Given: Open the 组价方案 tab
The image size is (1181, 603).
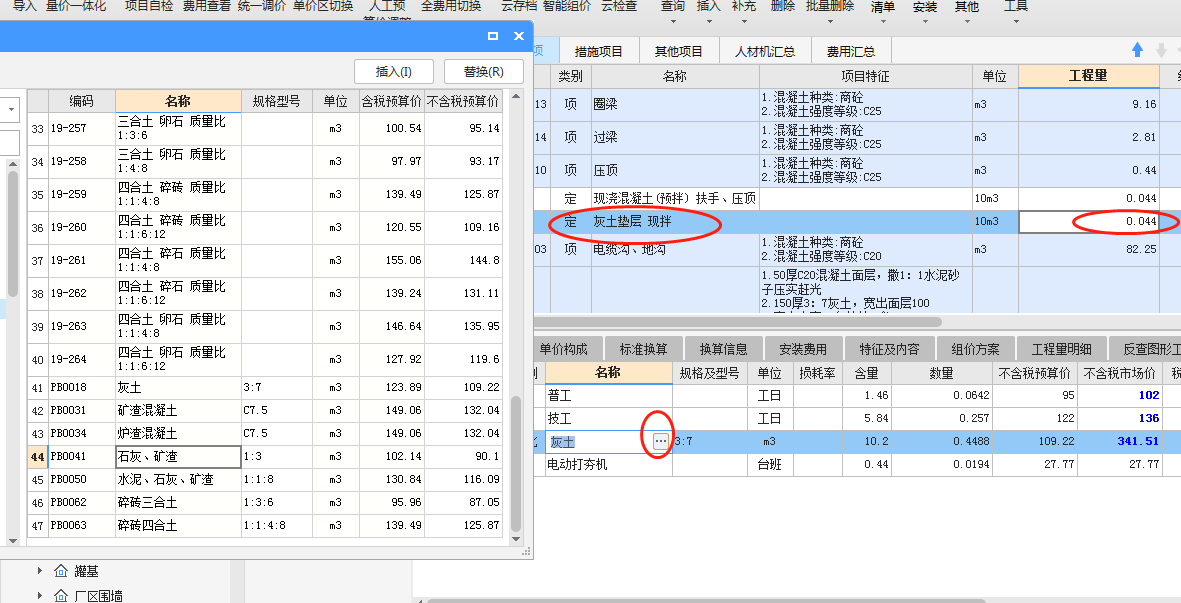Looking at the screenshot, I should (x=975, y=349).
